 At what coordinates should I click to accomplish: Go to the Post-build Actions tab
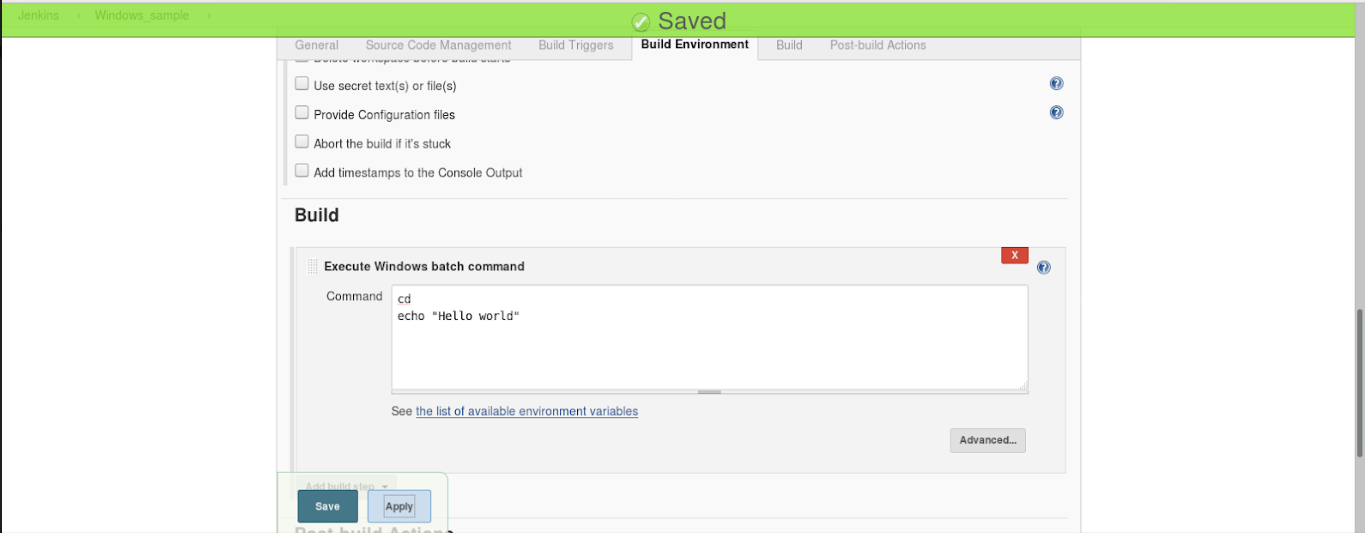878,45
